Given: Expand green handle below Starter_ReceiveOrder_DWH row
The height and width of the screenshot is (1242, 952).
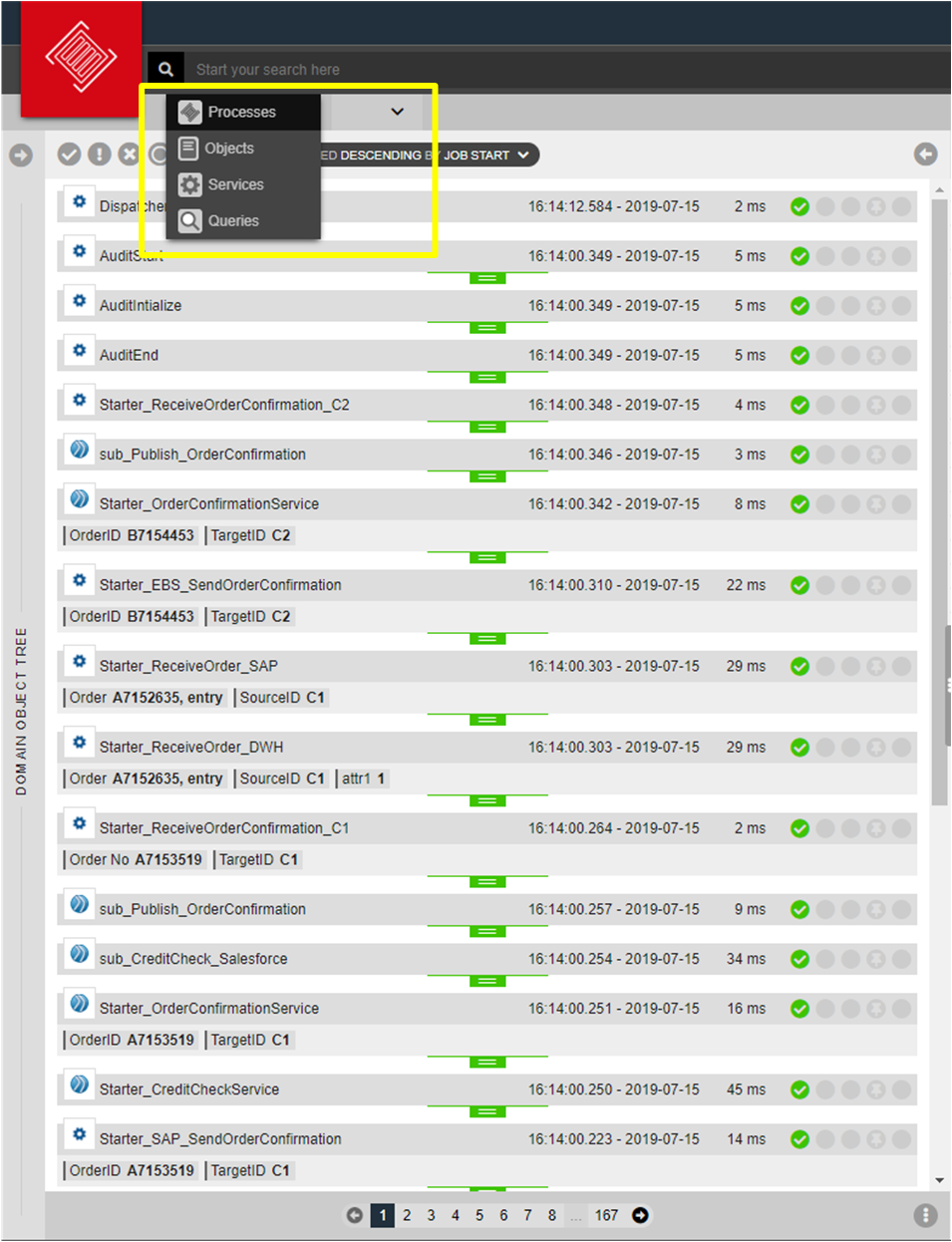Looking at the screenshot, I should pos(487,801).
